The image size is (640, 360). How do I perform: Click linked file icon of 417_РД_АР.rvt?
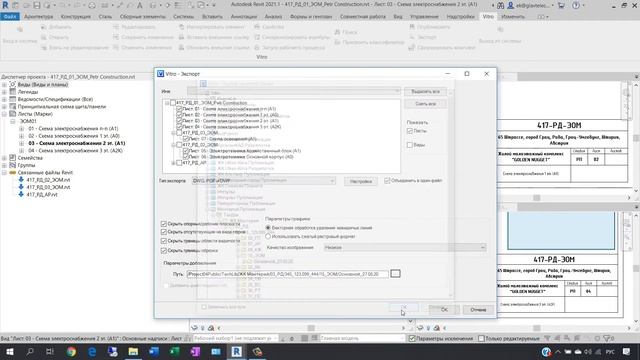21,194
